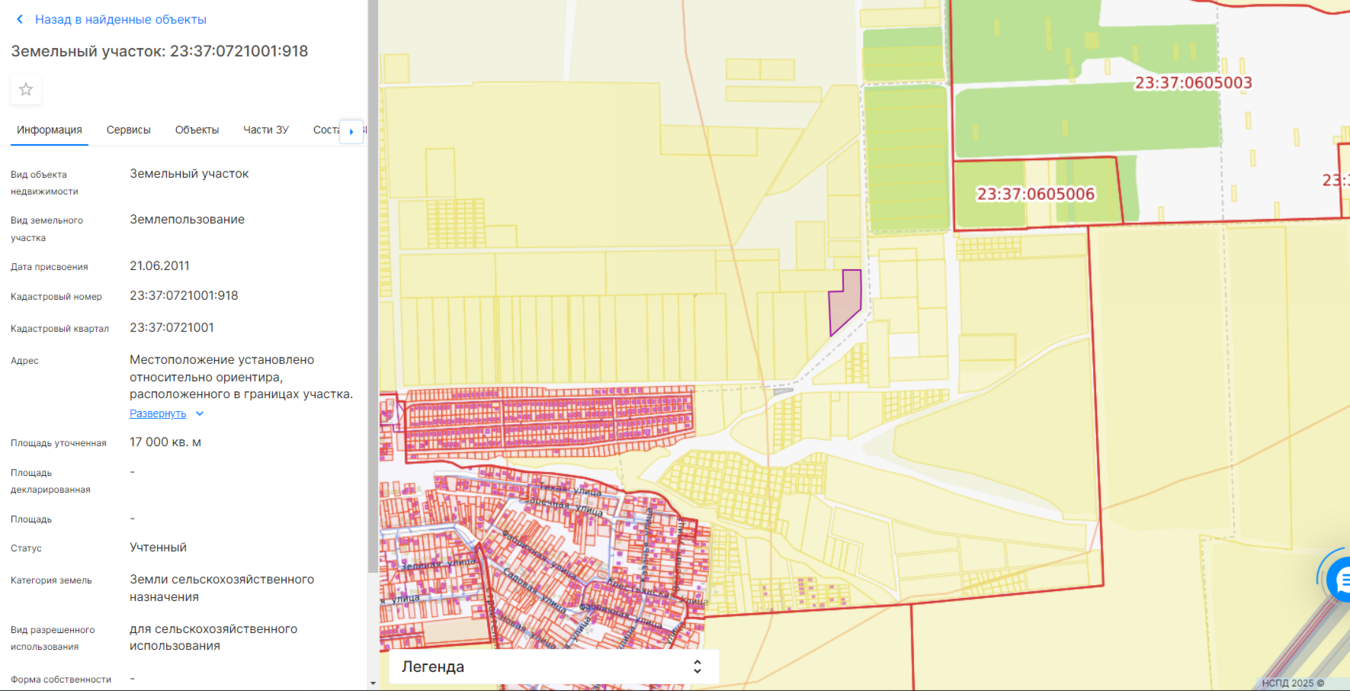This screenshot has height=691, width=1350.
Task: Click the Развернуть address link
Action: [158, 414]
